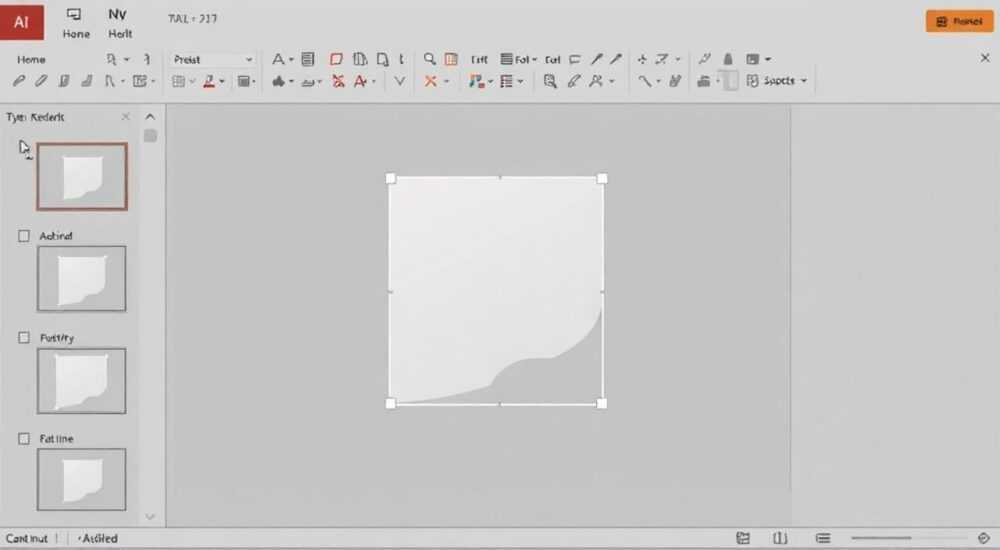Expand the arrow beside the red A icon

[x=374, y=82]
